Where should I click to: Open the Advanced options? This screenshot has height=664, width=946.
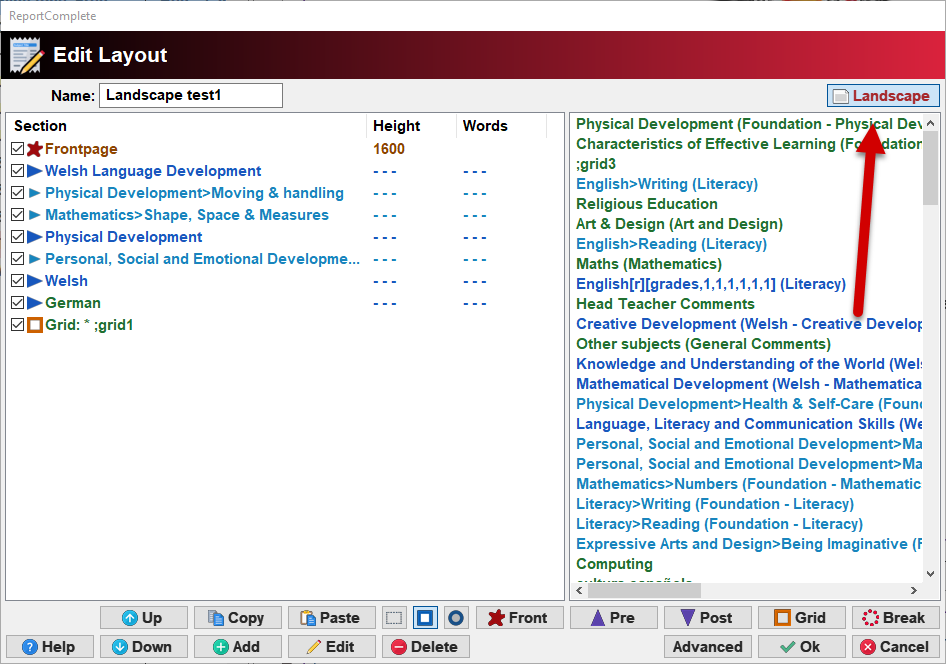point(708,647)
